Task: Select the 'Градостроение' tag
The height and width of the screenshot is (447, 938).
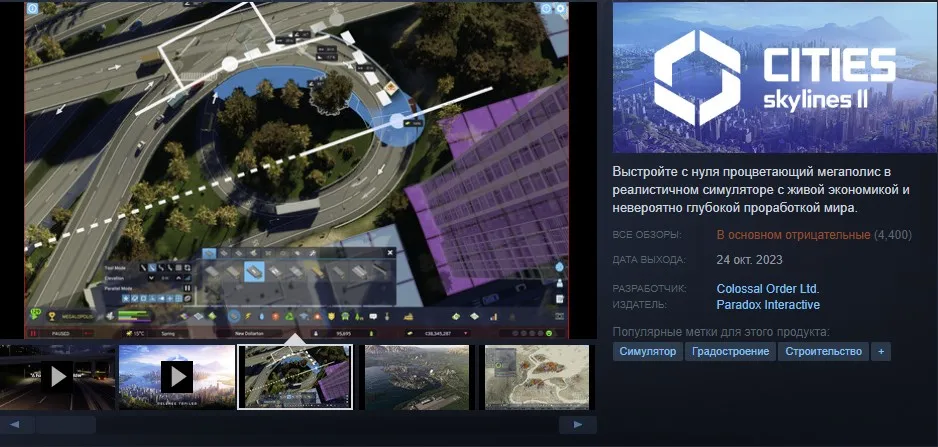Action: click(x=730, y=351)
